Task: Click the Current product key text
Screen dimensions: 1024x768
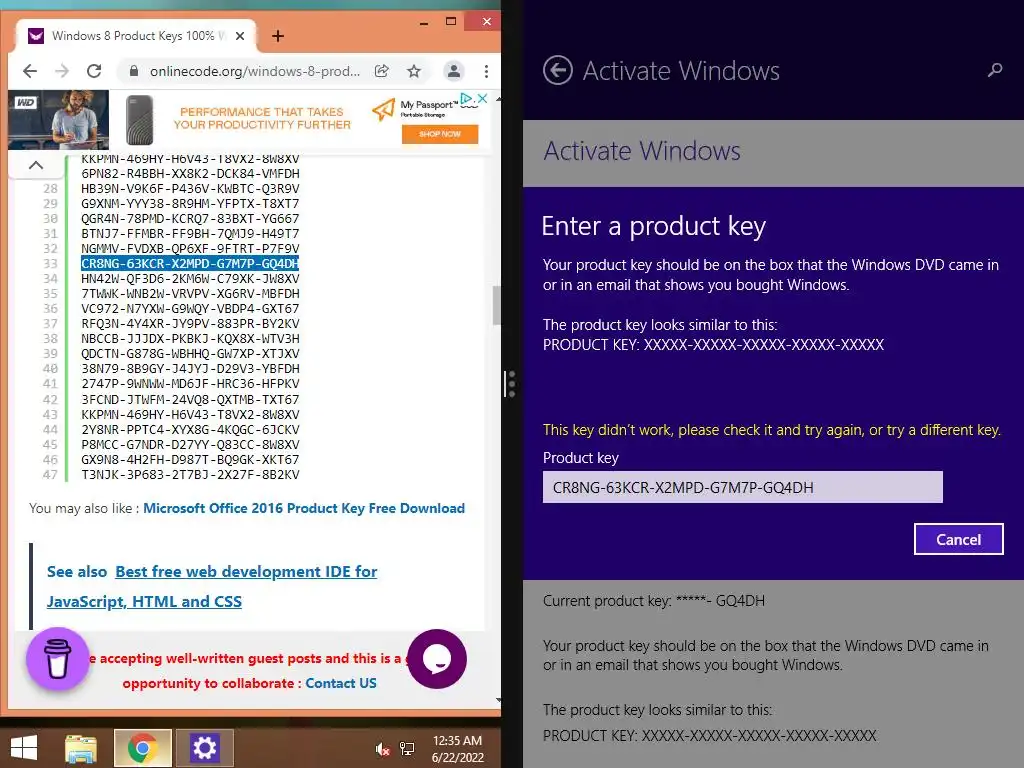Action: [x=654, y=601]
